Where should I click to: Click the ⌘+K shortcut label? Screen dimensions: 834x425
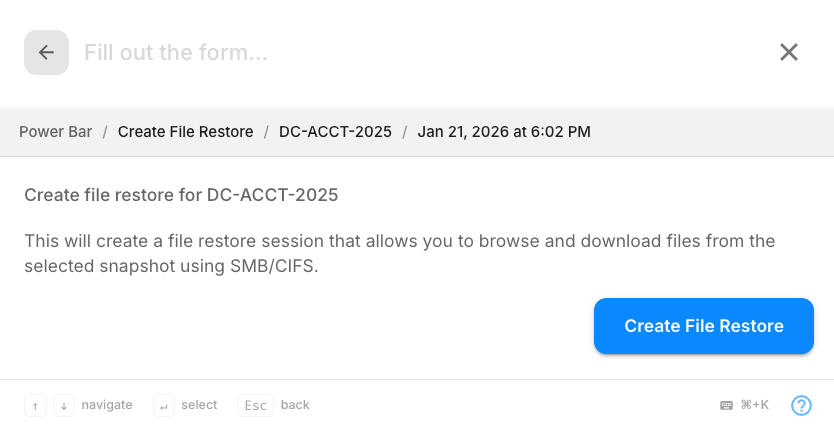(x=755, y=405)
